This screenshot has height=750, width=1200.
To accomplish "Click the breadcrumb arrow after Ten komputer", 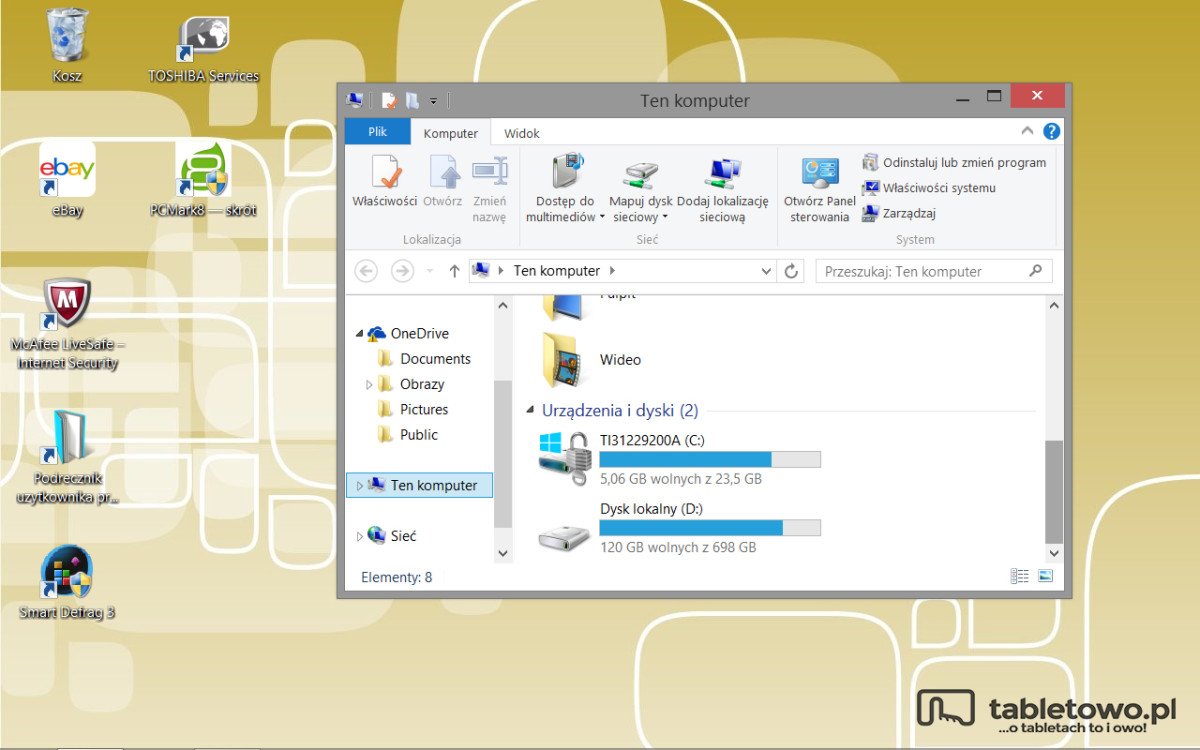I will [612, 271].
